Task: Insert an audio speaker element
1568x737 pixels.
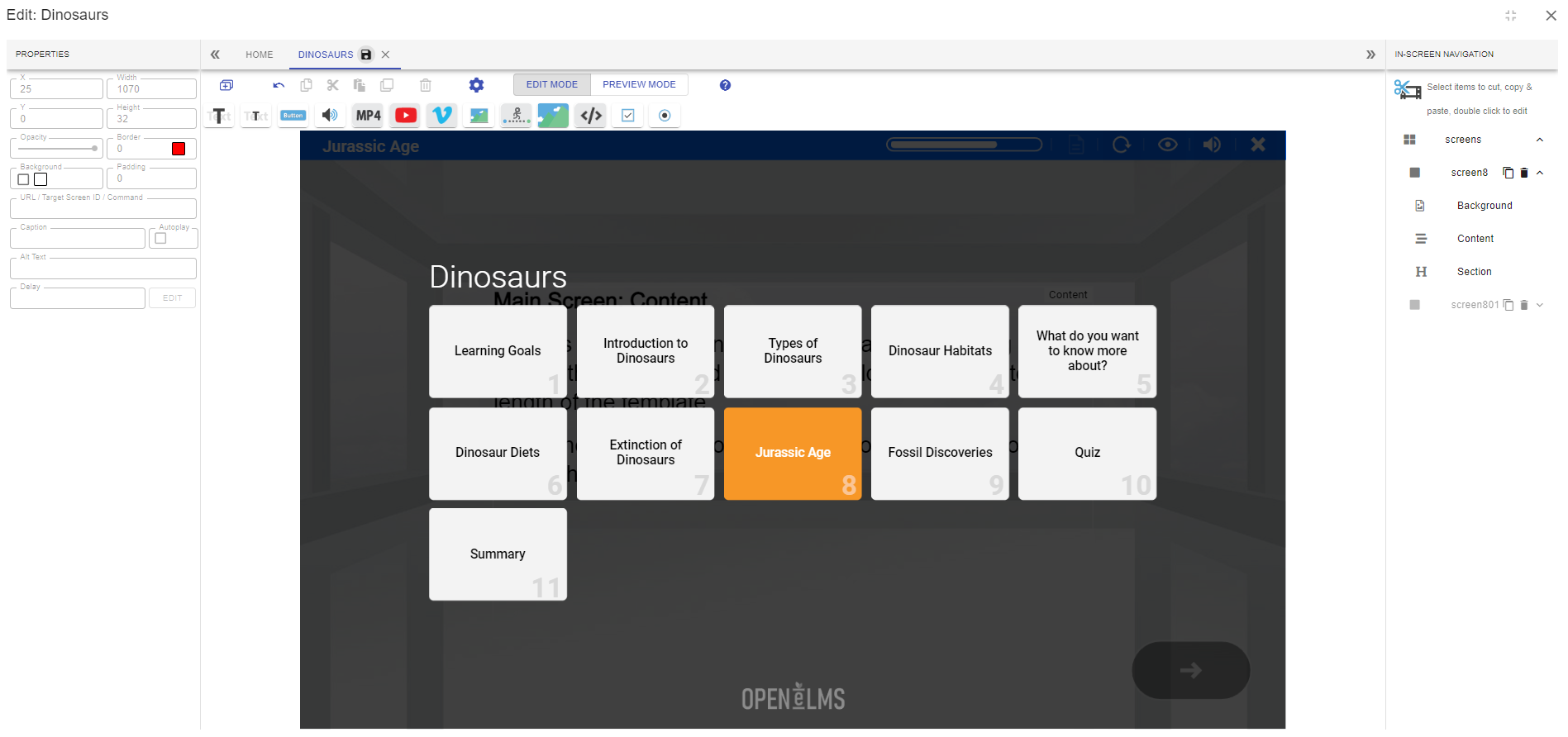Action: tap(330, 116)
